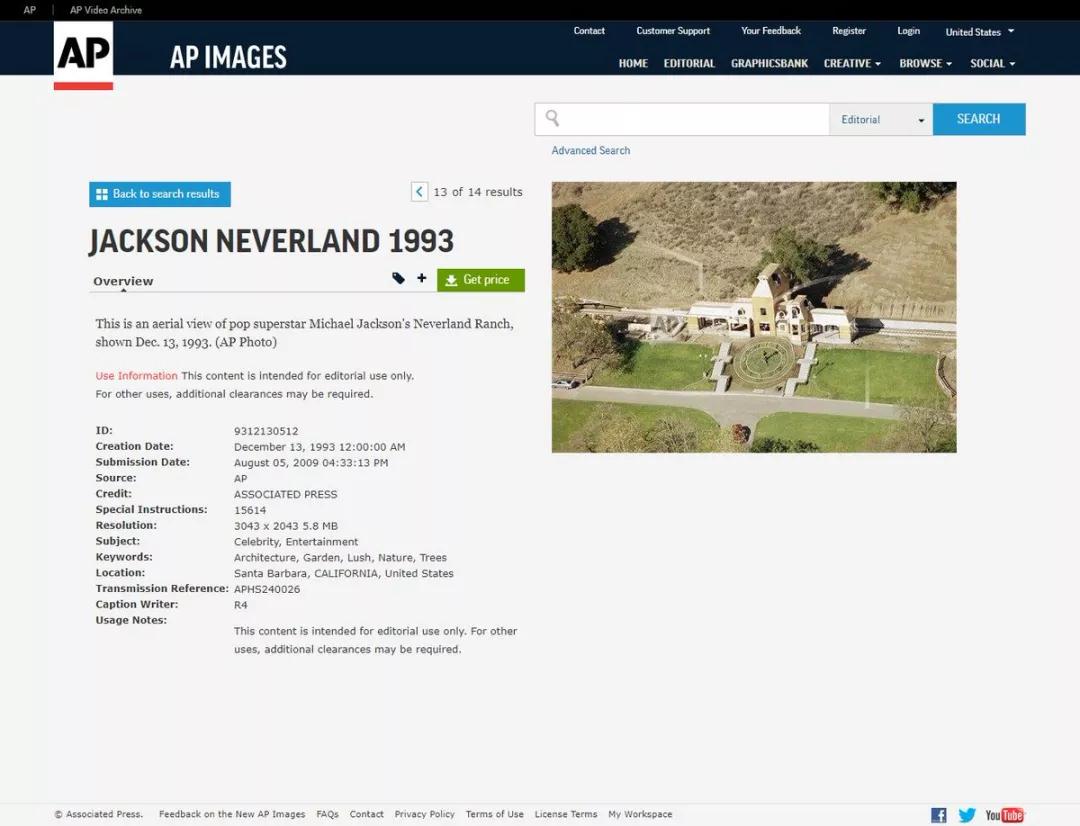Open Feedback on the New AP Images link

coord(232,814)
